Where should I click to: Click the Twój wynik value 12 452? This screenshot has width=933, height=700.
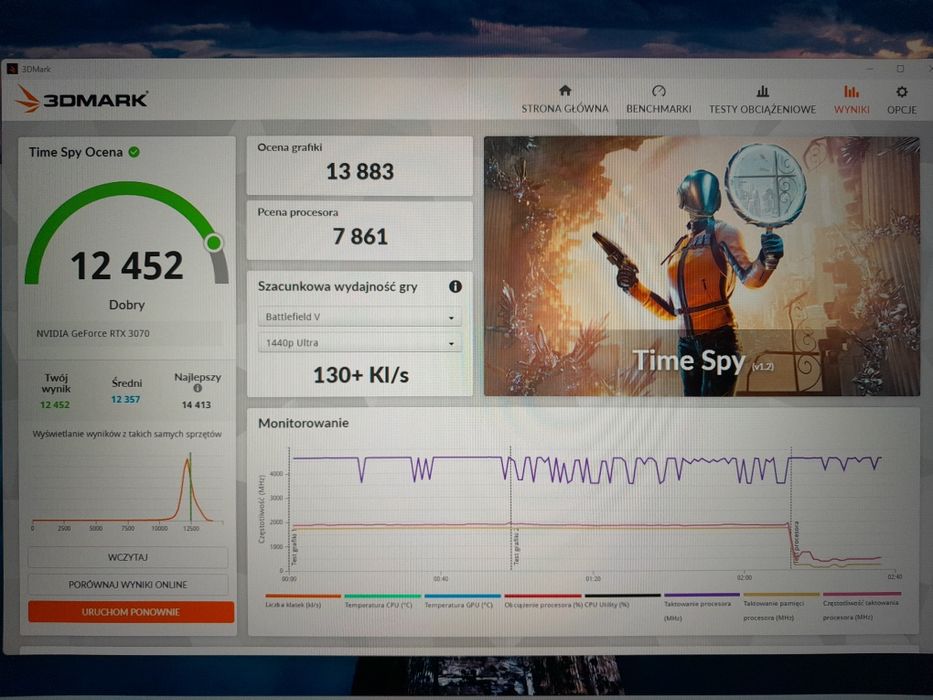pyautogui.click(x=55, y=405)
